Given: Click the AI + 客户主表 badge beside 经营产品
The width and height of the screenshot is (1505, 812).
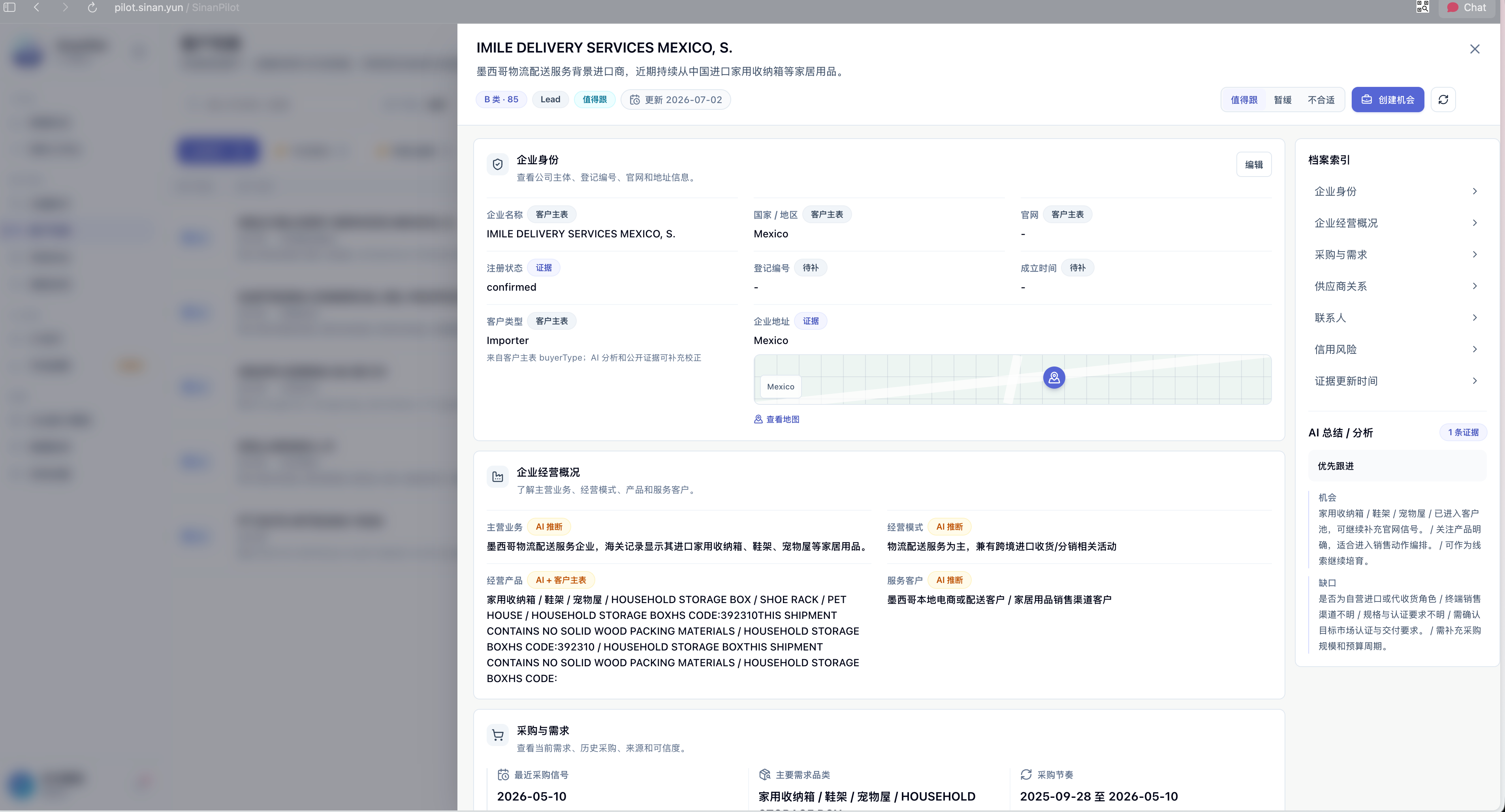Looking at the screenshot, I should 561,580.
